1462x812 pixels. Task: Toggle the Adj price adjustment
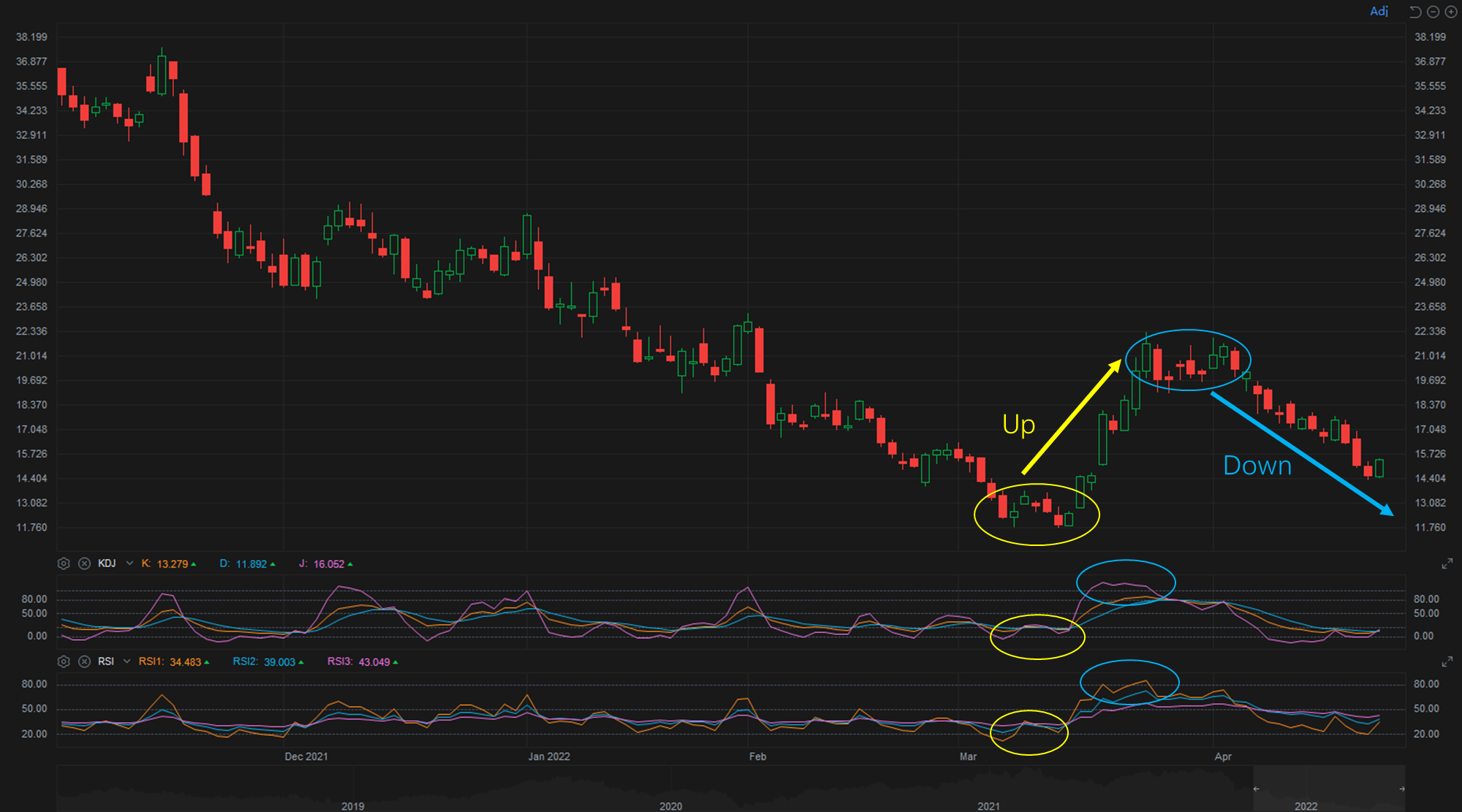(1379, 11)
